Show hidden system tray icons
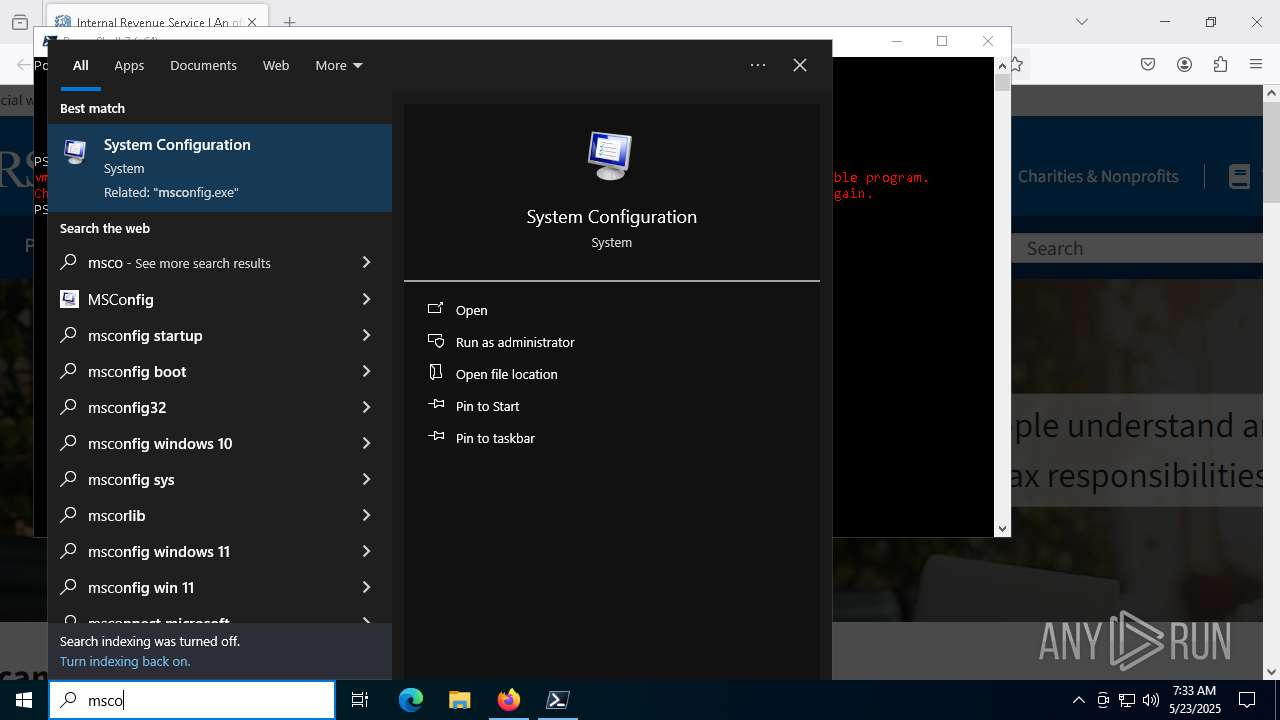This screenshot has height=720, width=1280. [x=1078, y=700]
